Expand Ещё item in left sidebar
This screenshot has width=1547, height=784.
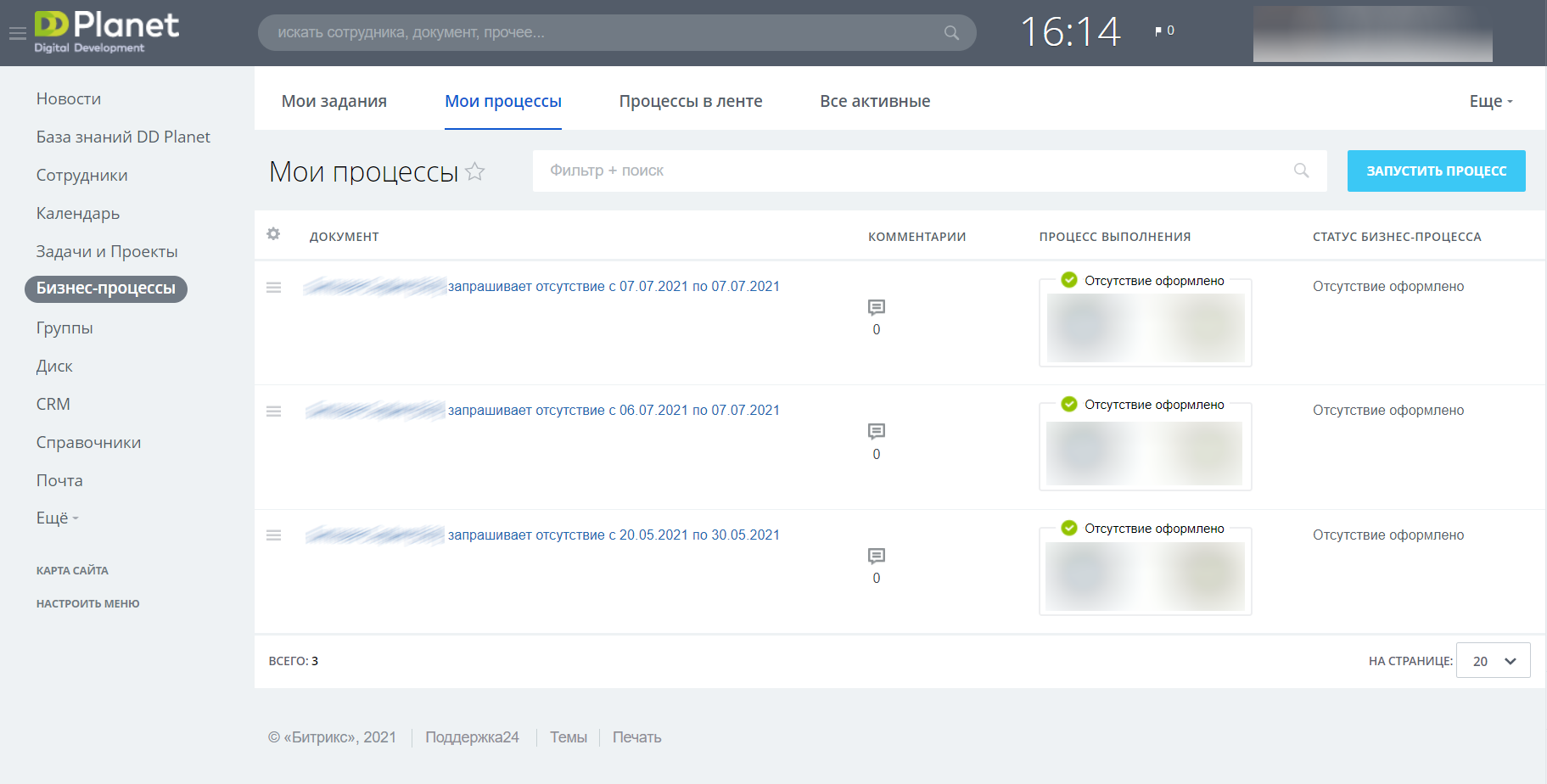coord(58,518)
